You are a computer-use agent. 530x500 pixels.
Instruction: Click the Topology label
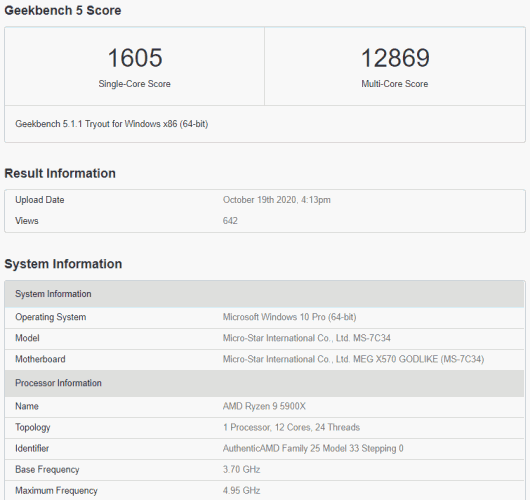[x=33, y=427]
